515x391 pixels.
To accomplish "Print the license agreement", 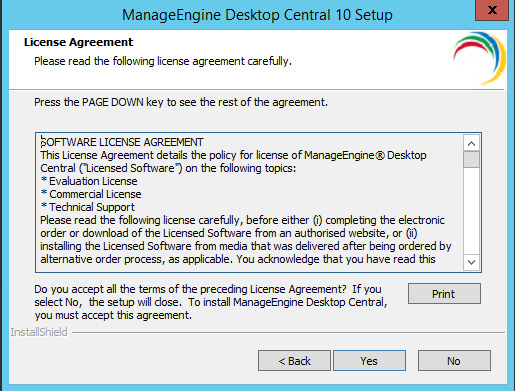I will click(x=444, y=294).
